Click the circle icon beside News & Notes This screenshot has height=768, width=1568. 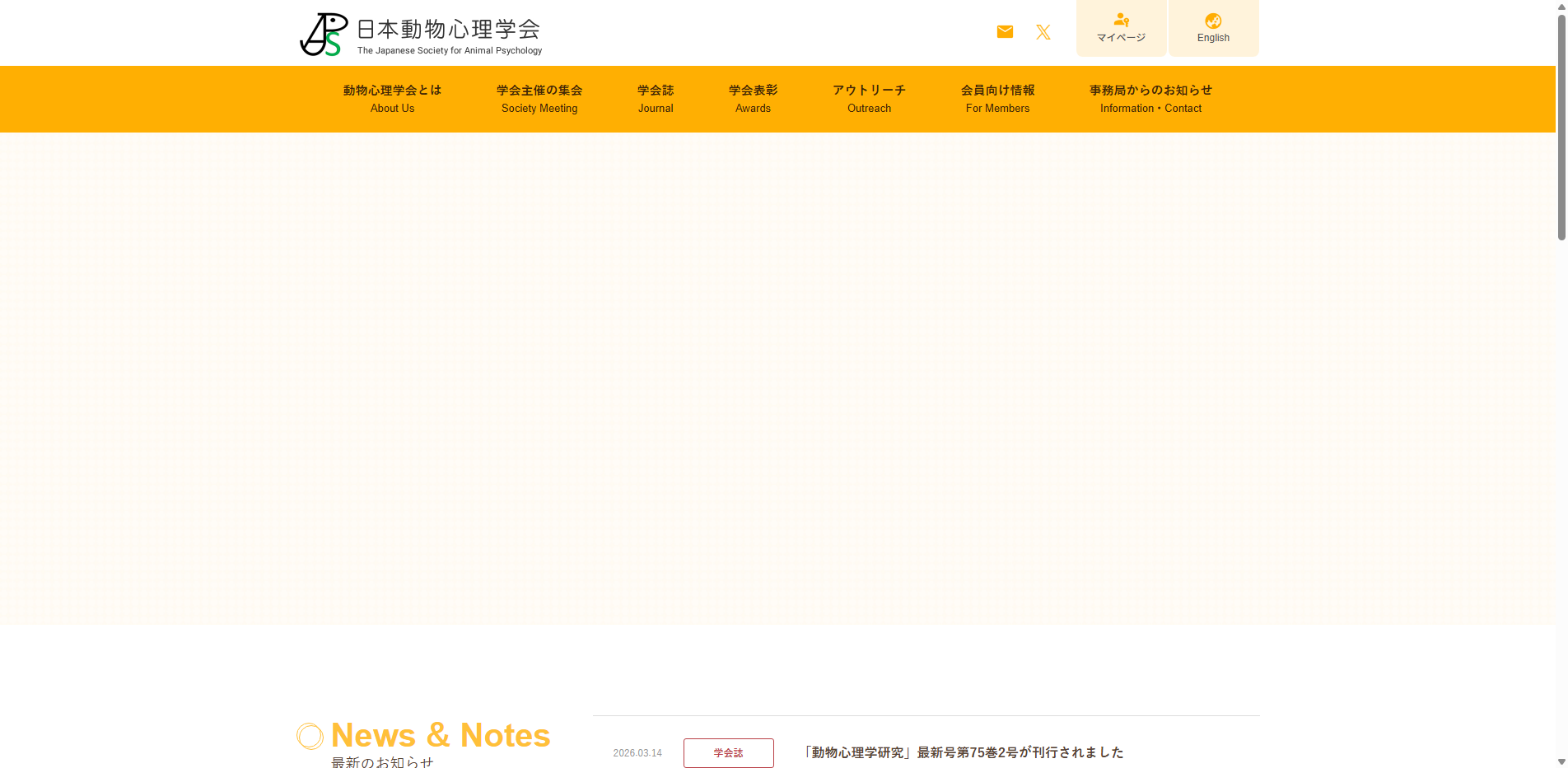pos(310,736)
